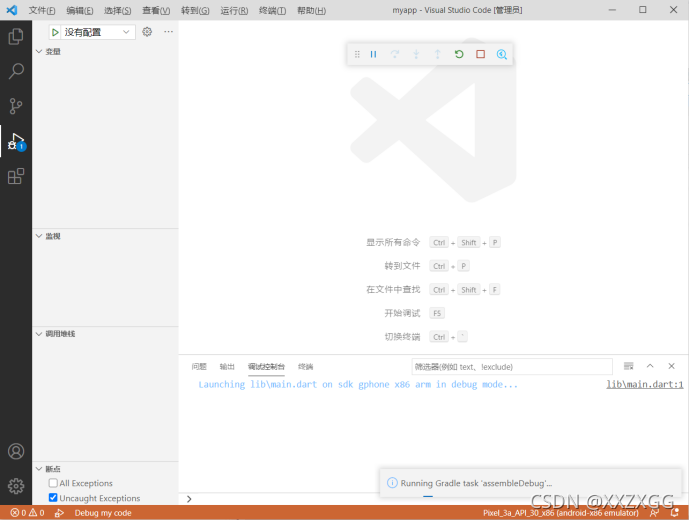Select the Pixel_3a_API_30_x86 device in status bar
The image size is (689, 520).
(x=561, y=513)
